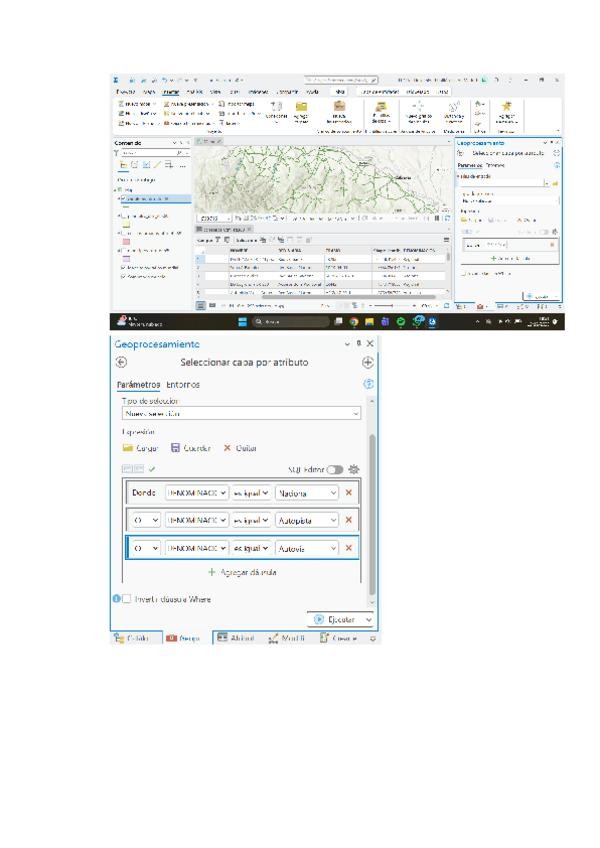
Task: Open the O connector dropdown in the Autovía row
Action: (x=146, y=548)
